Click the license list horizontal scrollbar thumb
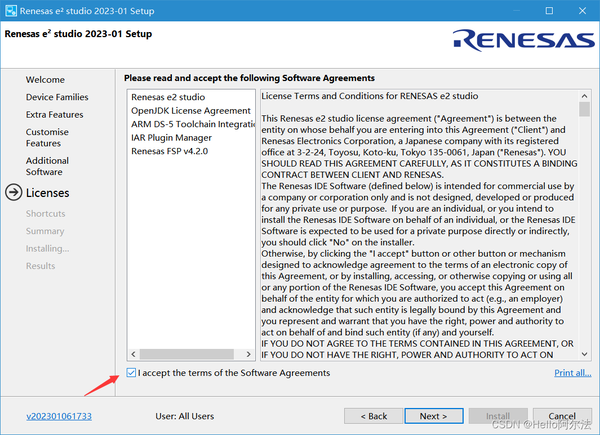This screenshot has height=435, width=600. [187, 354]
